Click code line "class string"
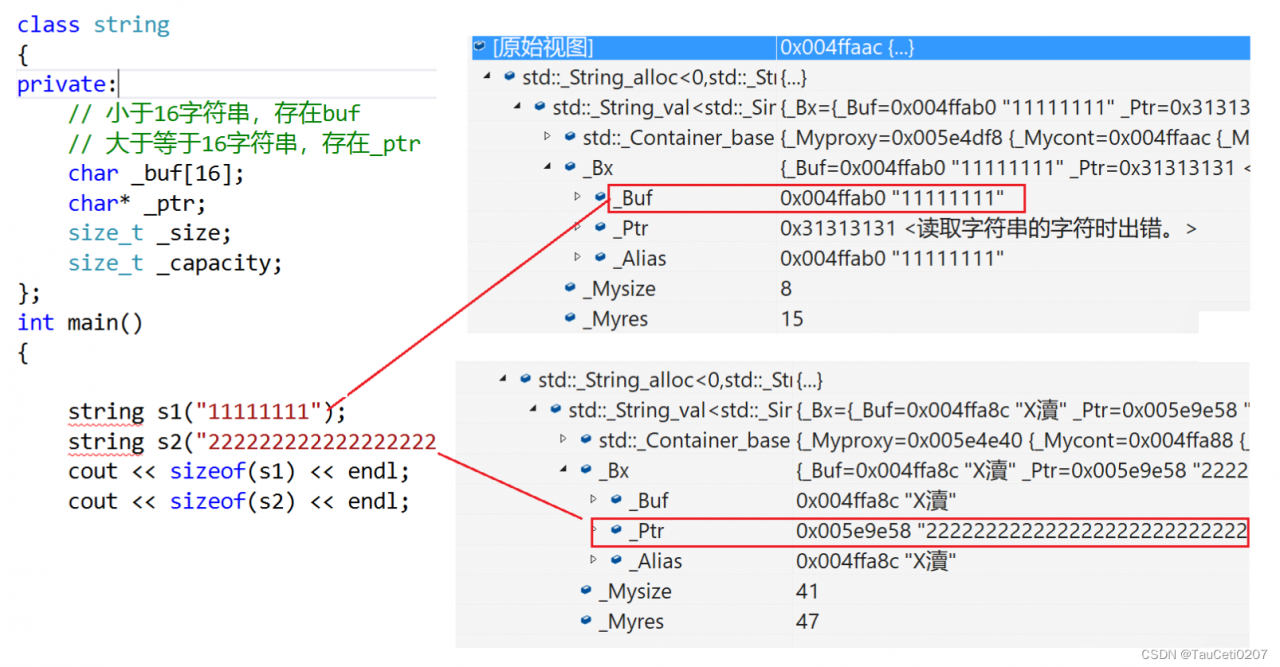1280x667 pixels. [x=93, y=25]
